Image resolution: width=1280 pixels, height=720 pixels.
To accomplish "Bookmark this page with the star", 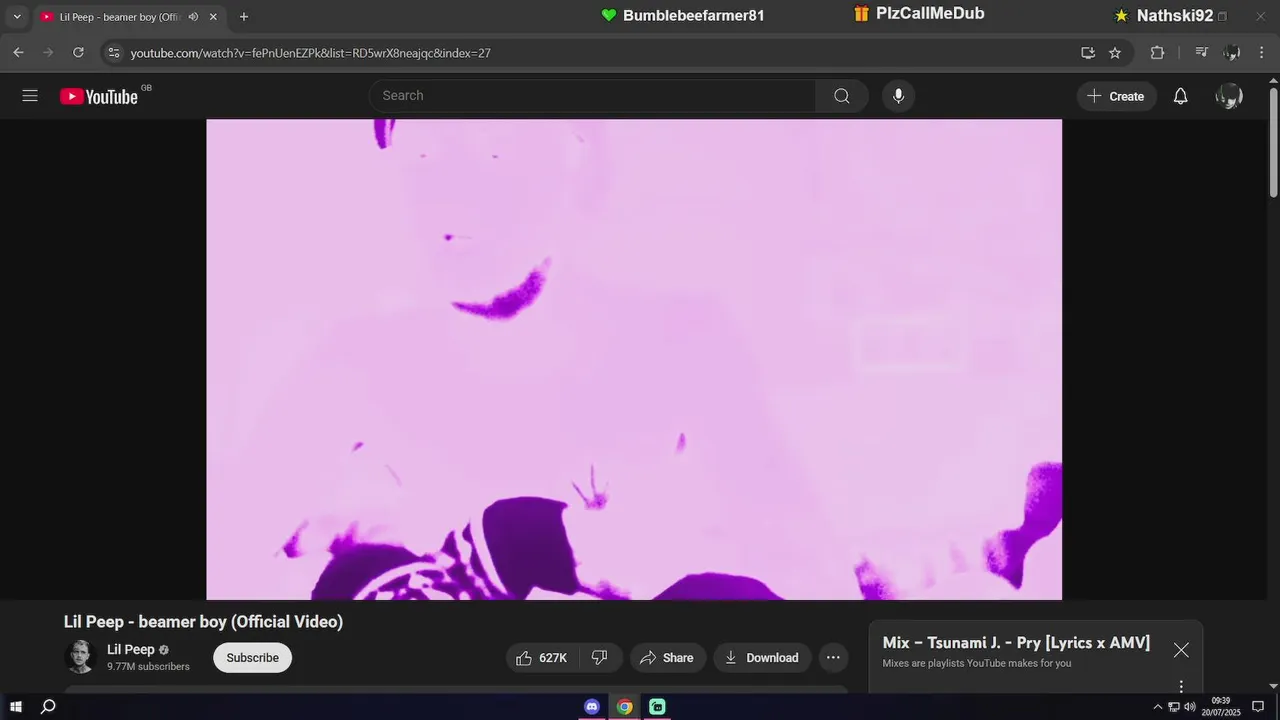I will (1115, 53).
